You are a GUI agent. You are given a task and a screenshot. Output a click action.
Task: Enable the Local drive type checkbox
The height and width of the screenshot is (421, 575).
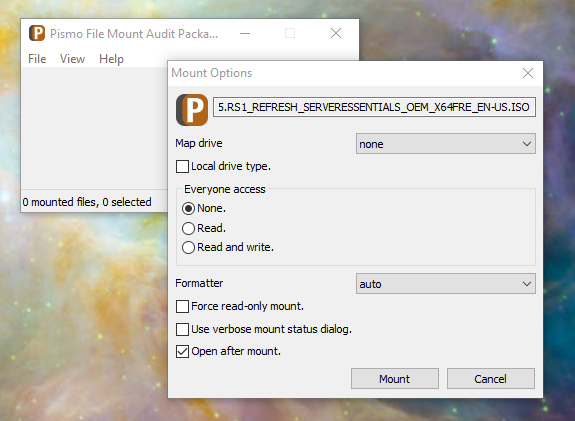pos(182,166)
